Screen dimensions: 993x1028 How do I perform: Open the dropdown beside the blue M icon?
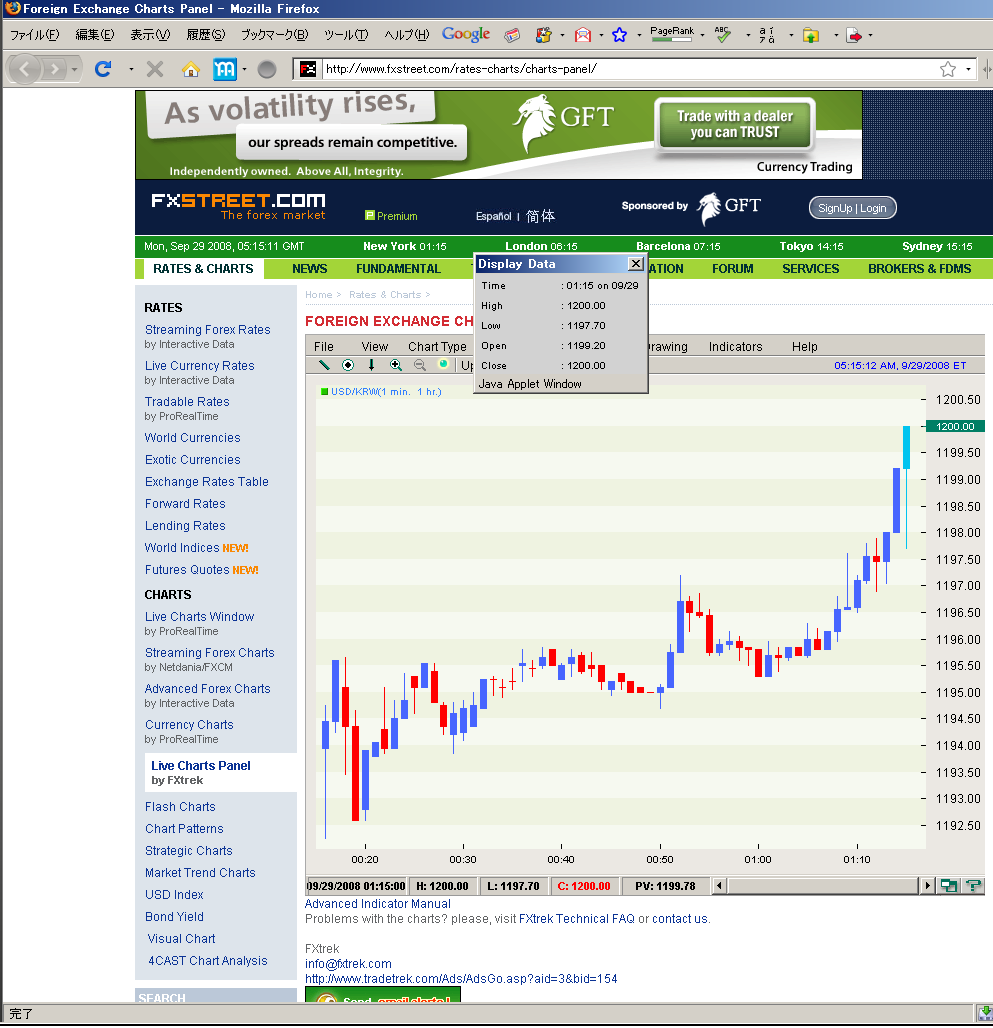pyautogui.click(x=244, y=69)
